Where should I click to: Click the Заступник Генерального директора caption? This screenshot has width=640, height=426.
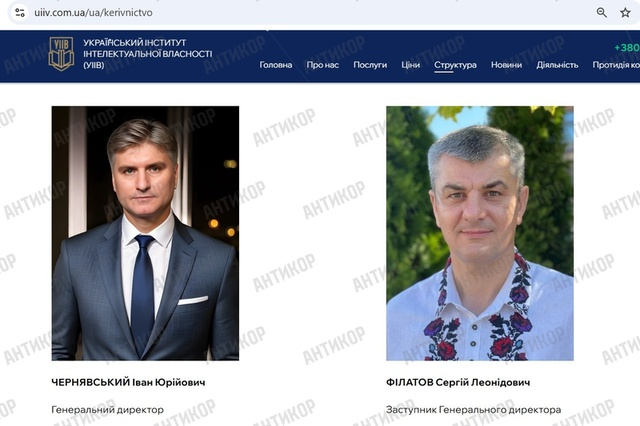click(x=473, y=410)
